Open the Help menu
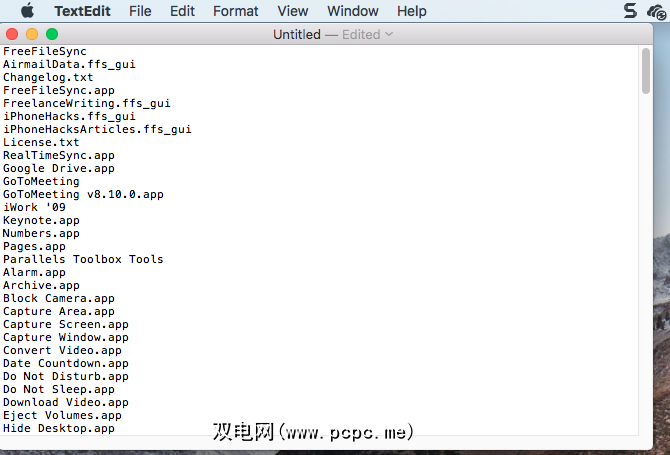 (x=411, y=11)
